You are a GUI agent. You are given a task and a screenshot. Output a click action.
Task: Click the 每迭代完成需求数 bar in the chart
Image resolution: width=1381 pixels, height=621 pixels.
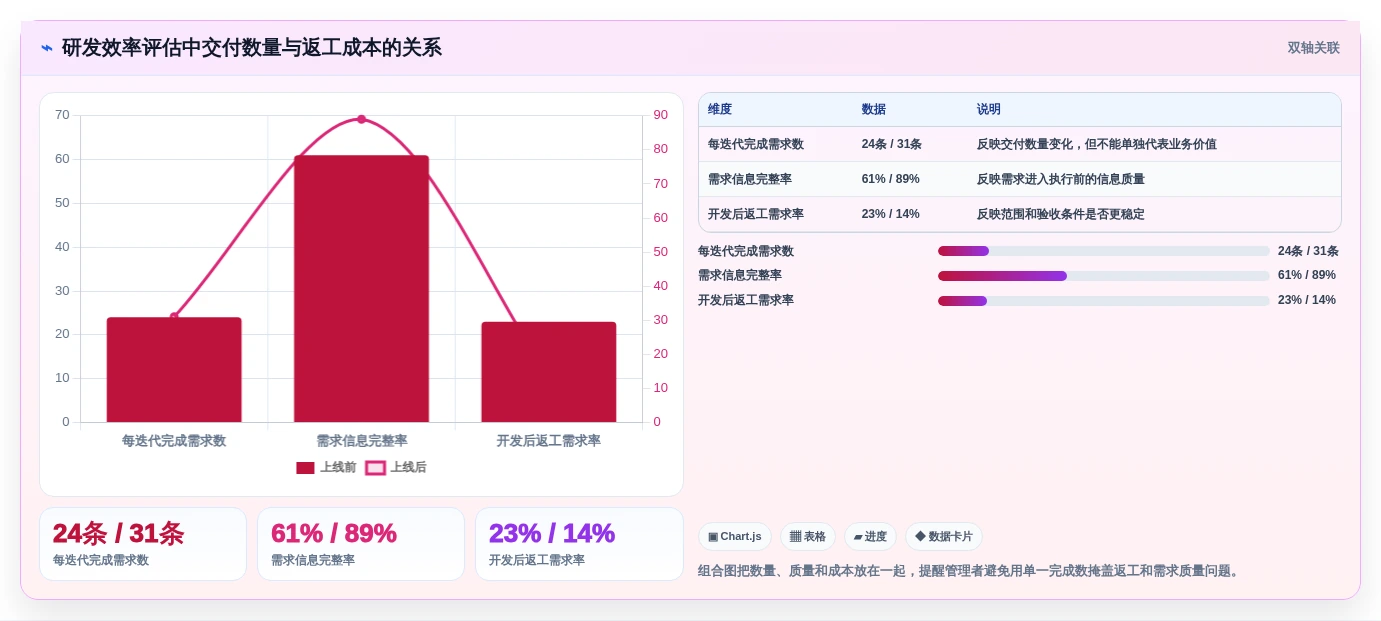(x=174, y=370)
